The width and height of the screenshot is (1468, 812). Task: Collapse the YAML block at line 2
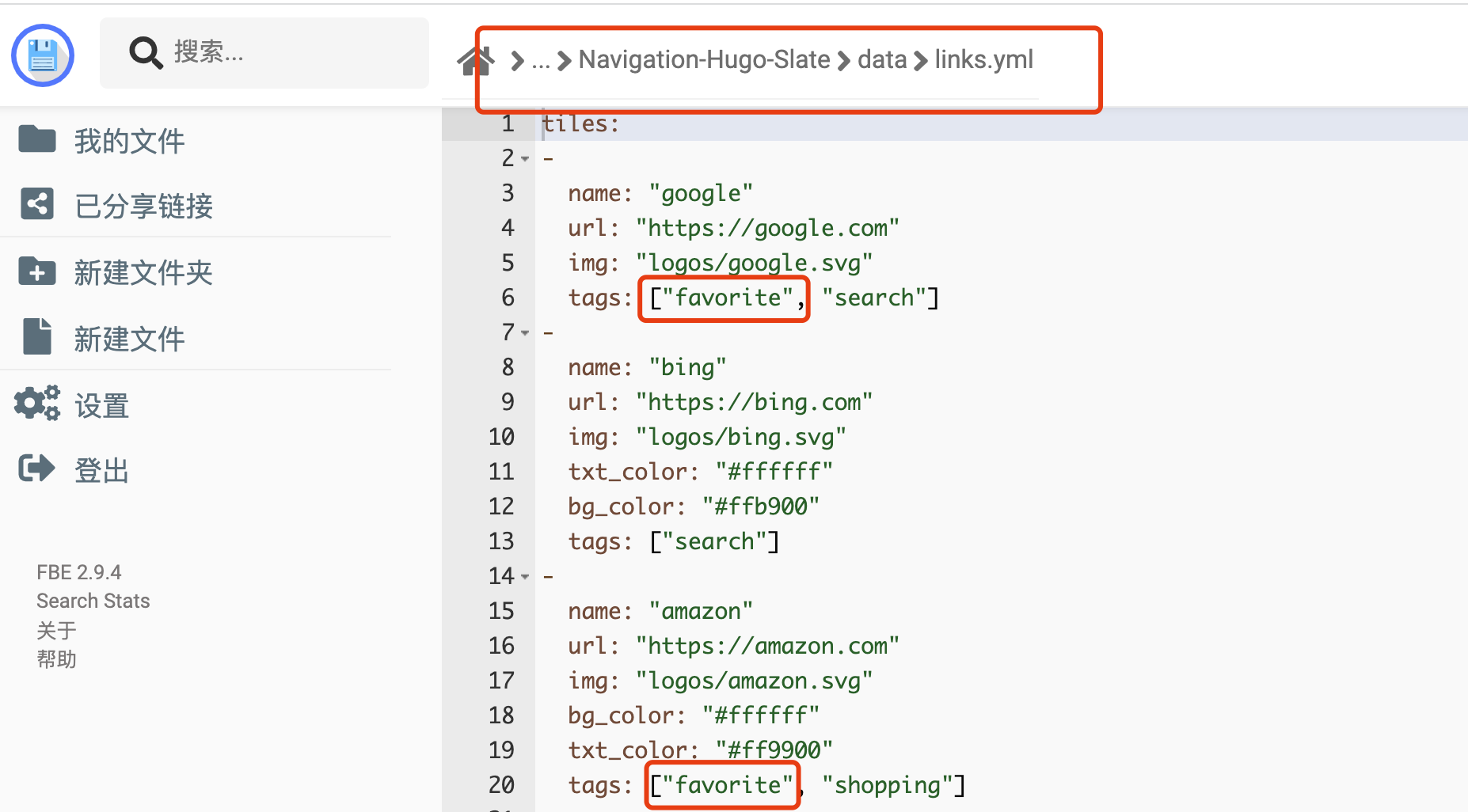[x=525, y=159]
